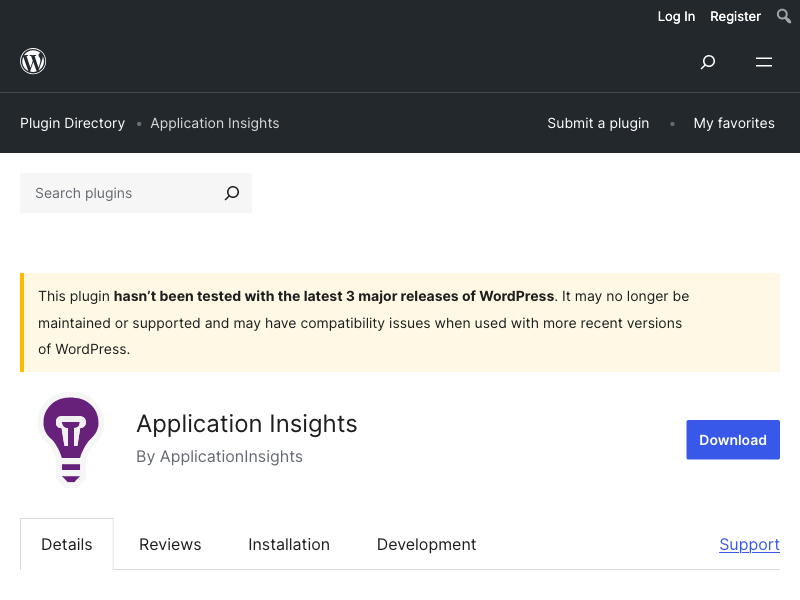
Task: Click the bold untested-releases warning text
Action: [x=334, y=296]
